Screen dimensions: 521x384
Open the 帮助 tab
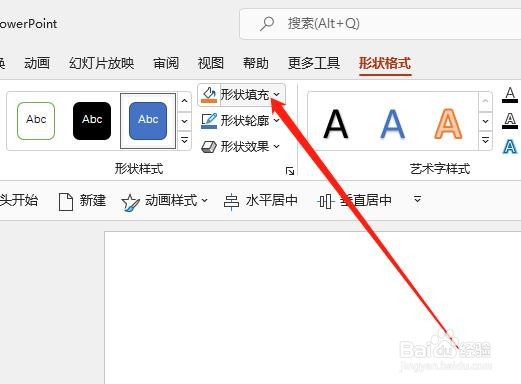(255, 63)
